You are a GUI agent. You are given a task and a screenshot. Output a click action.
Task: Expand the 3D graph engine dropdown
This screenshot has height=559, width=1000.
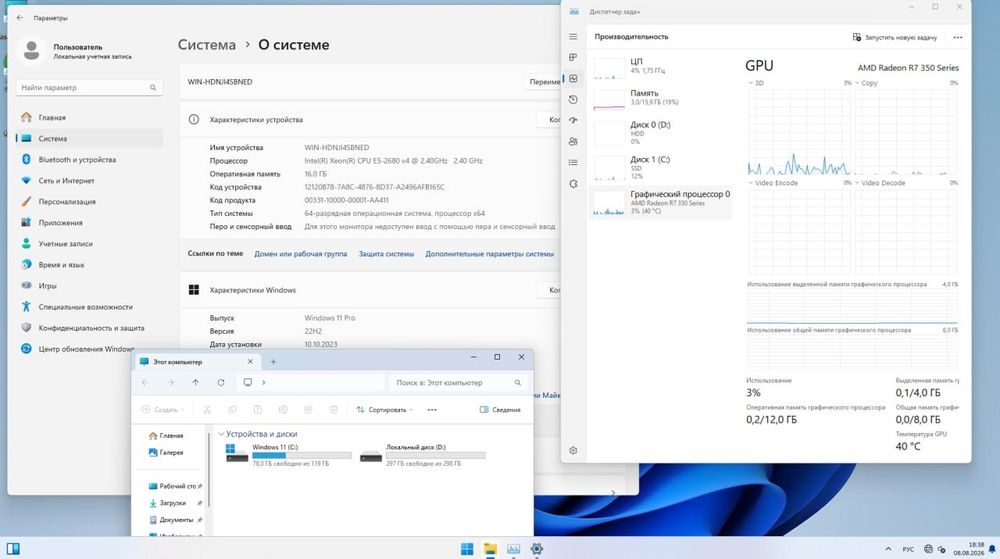point(756,83)
